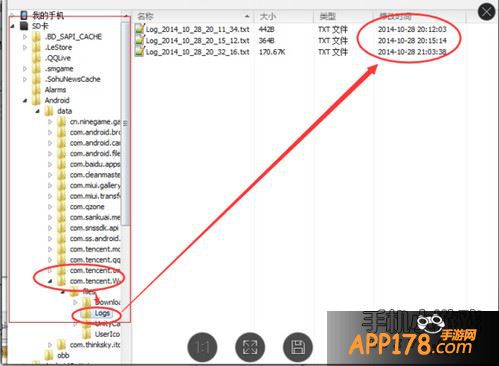Click the com.thinksky.itc folder icon
The height and width of the screenshot is (366, 499).
click(x=61, y=345)
